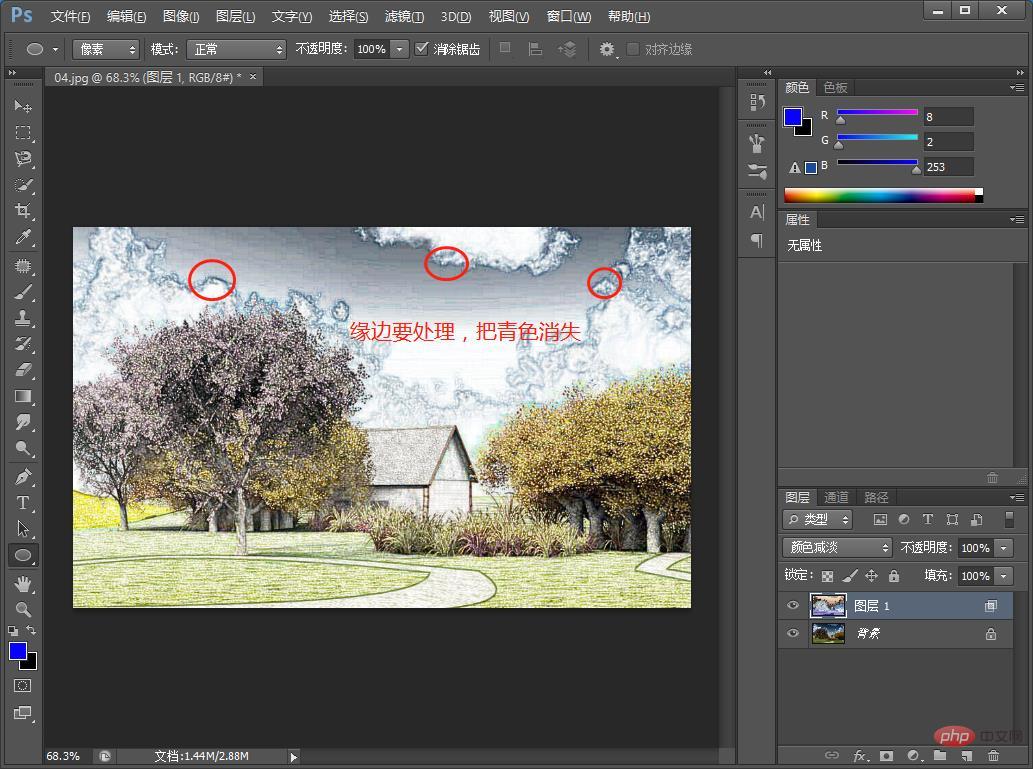This screenshot has width=1033, height=769.
Task: Click the 图层 1 layer thumbnail
Action: [828, 605]
